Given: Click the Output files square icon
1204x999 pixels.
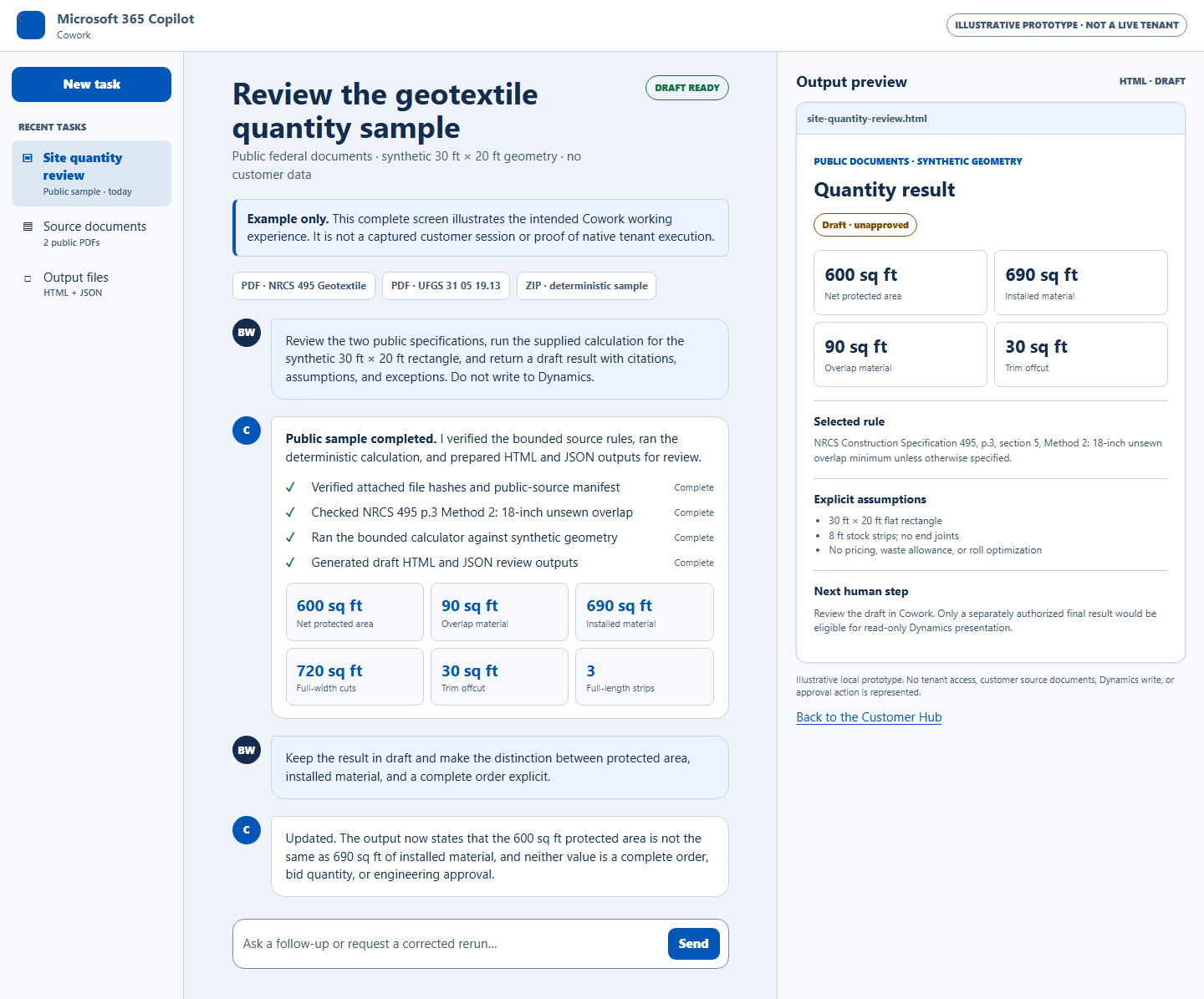Looking at the screenshot, I should click(28, 278).
